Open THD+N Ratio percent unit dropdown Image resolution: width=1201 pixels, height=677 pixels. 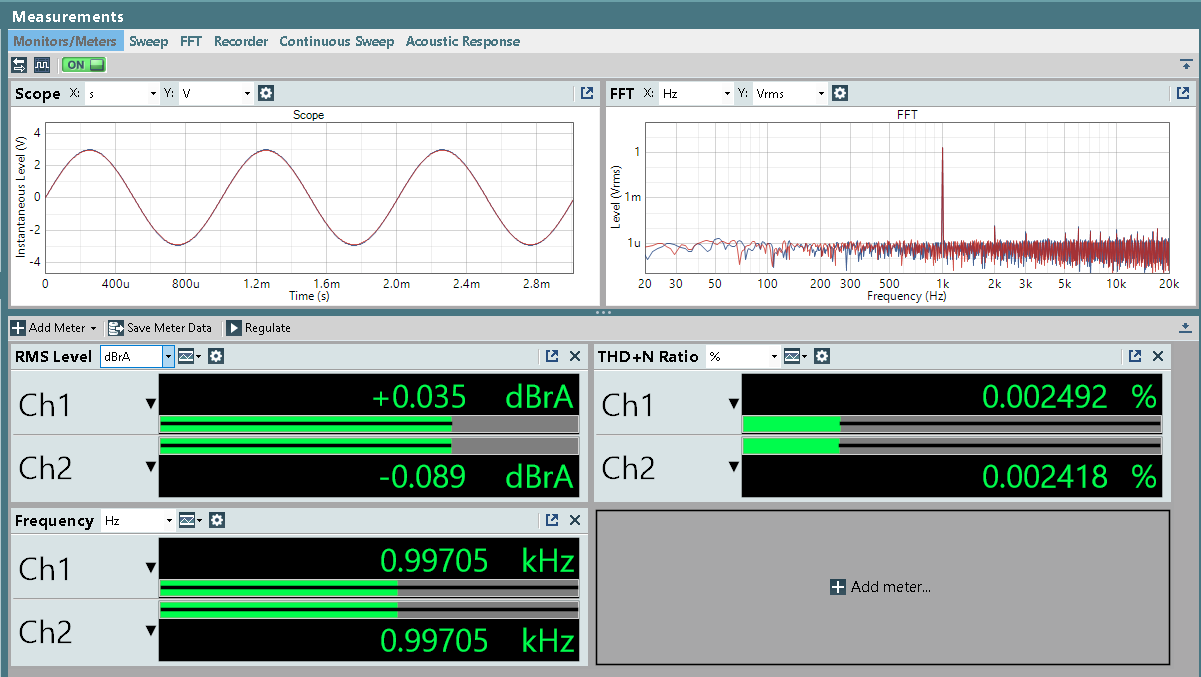[743, 356]
